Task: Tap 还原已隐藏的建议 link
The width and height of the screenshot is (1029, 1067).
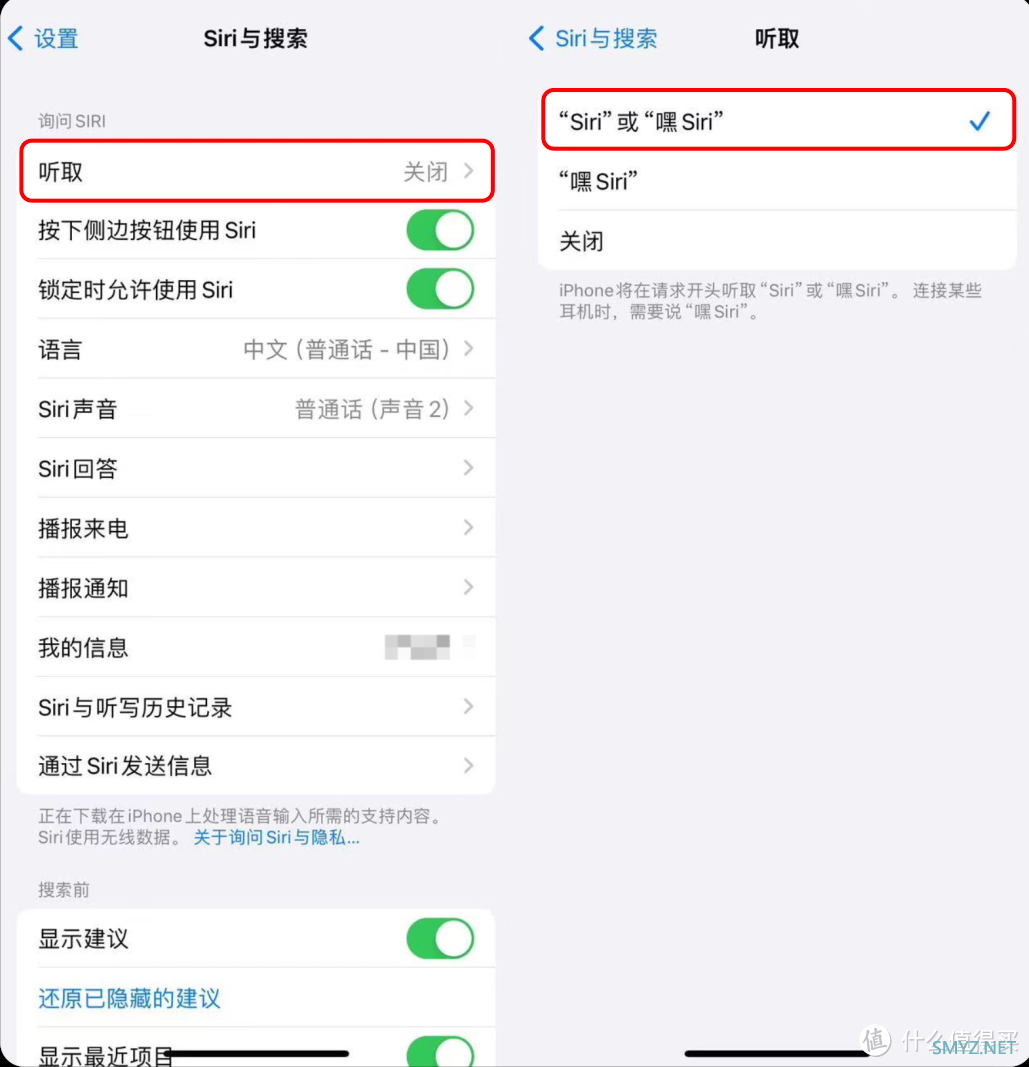Action: point(129,998)
